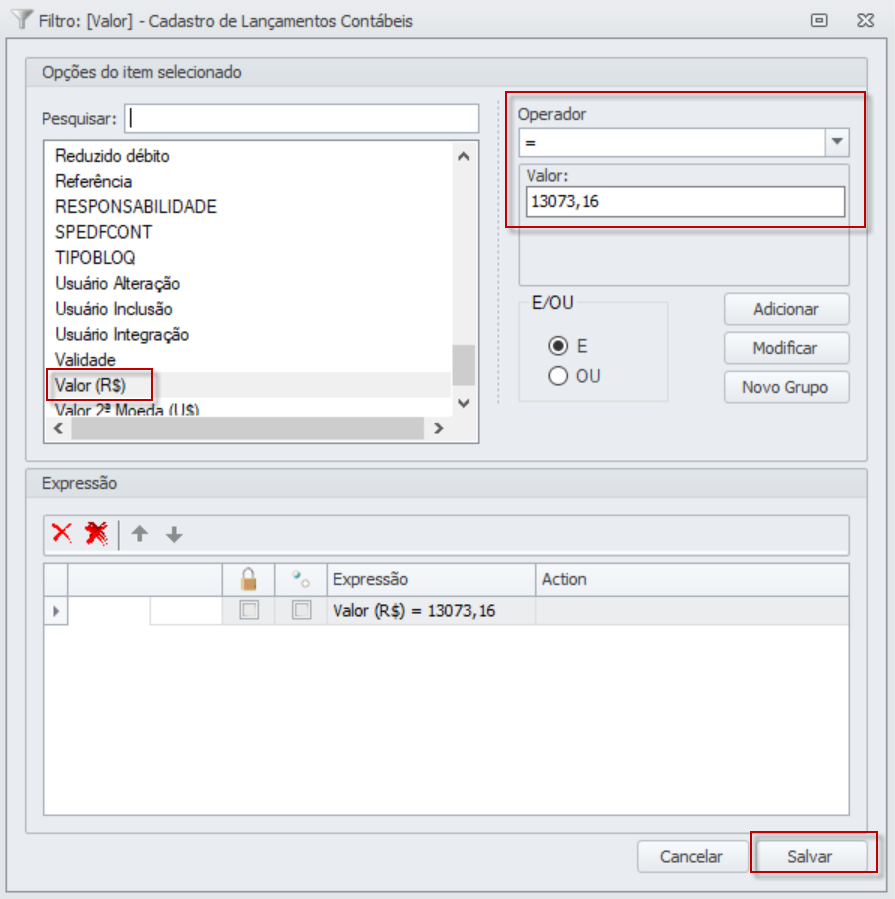This screenshot has height=899, width=895.
Task: Toggle second checkbox in Valor (R$) expression row
Action: coord(302,610)
